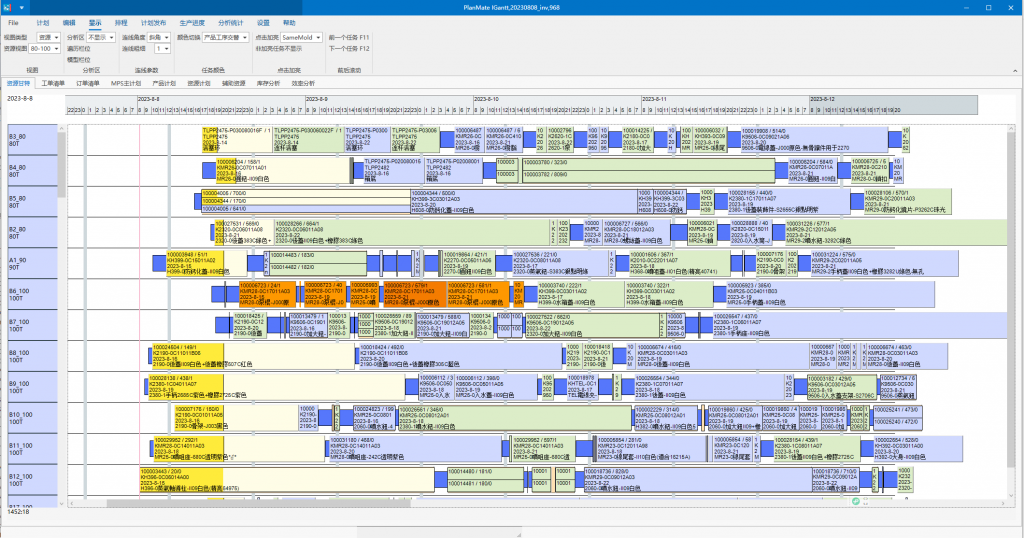Switch to the 效率分析 tab
The height and width of the screenshot is (538, 1024).
[x=303, y=84]
